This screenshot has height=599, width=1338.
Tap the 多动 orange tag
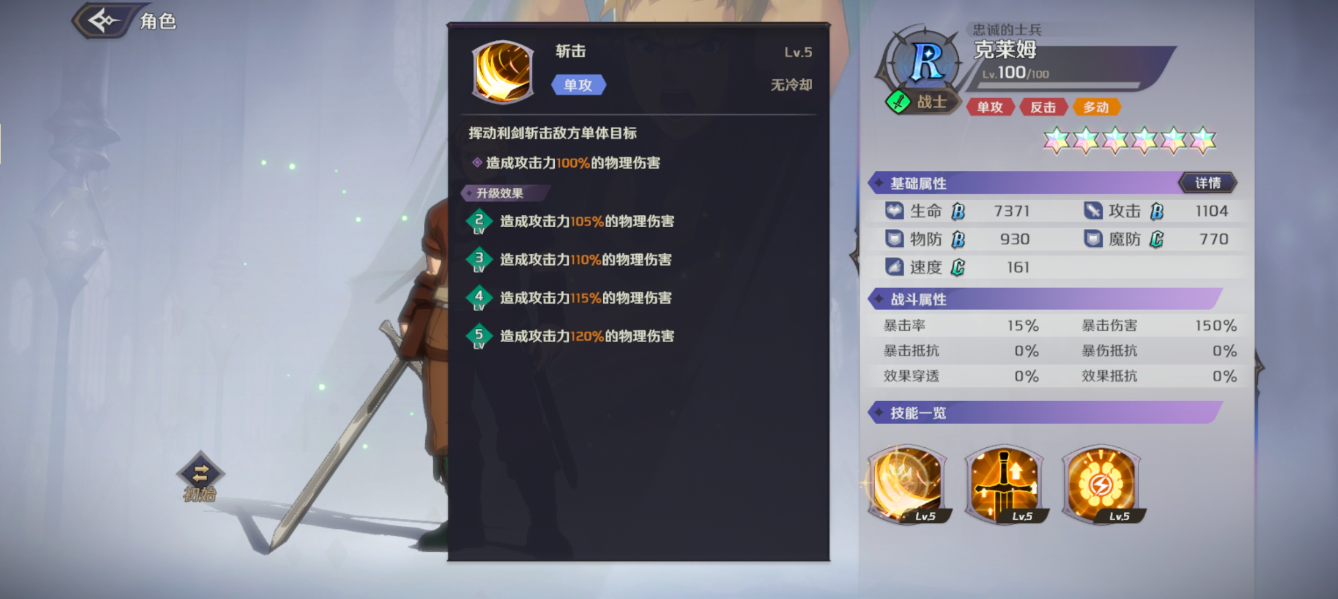point(1096,107)
